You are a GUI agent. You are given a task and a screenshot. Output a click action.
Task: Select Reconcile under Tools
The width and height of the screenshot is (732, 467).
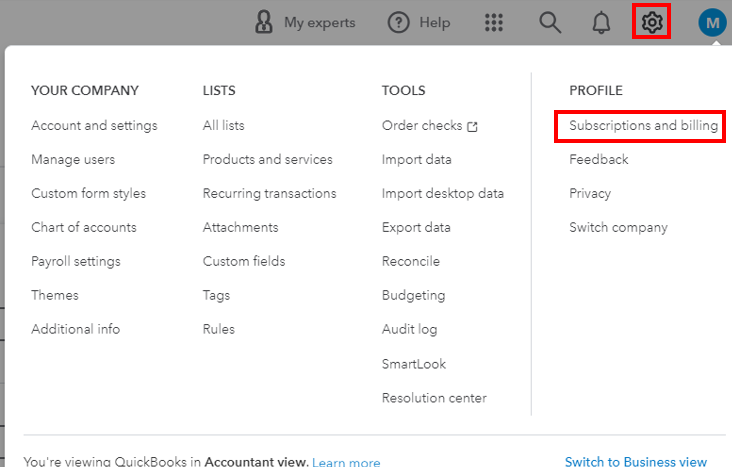tap(410, 262)
